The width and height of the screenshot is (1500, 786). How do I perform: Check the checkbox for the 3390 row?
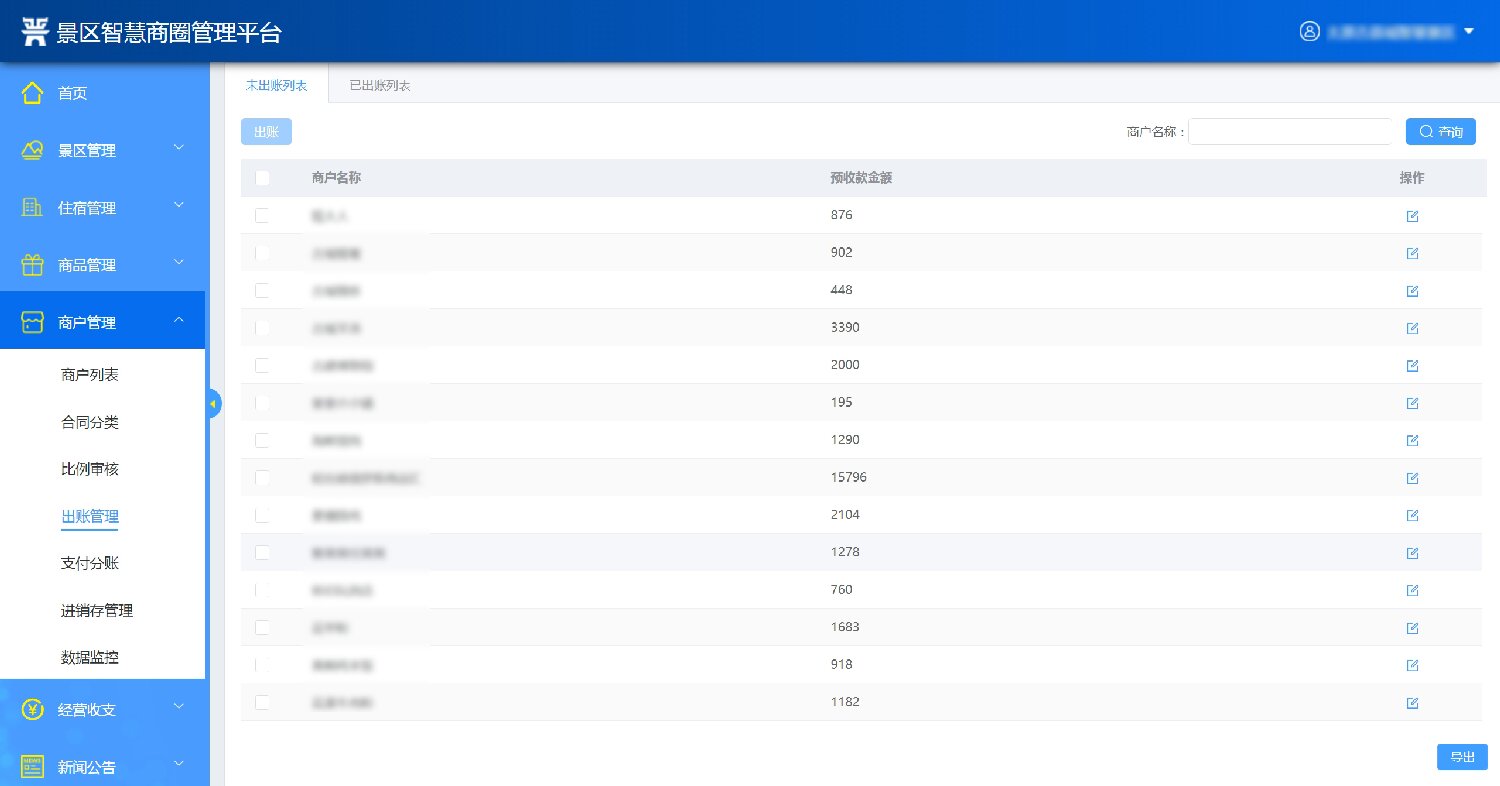click(262, 328)
